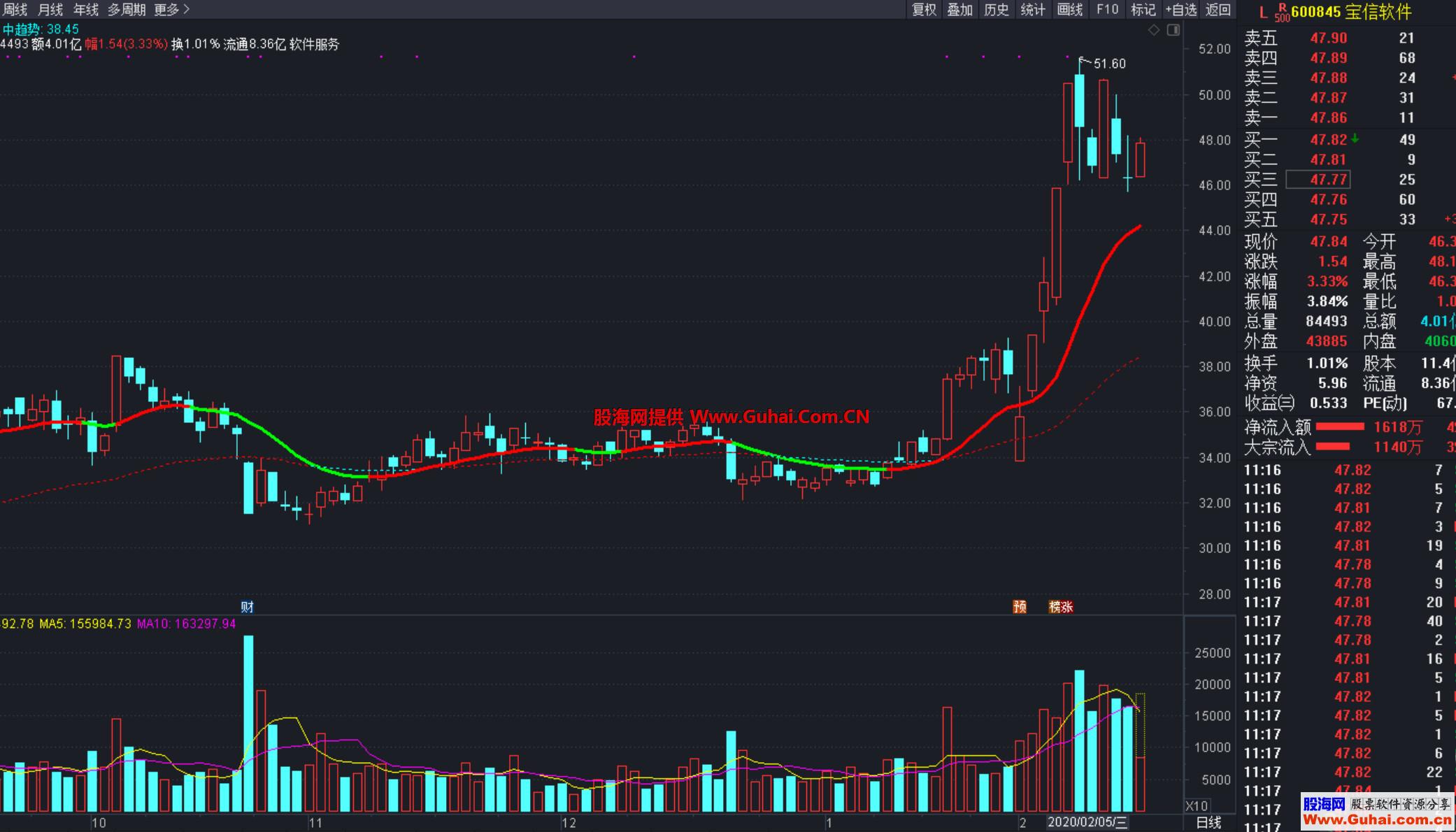The image size is (1456, 832).
Task: Click the 51.60 high price marker
Action: point(1109,64)
